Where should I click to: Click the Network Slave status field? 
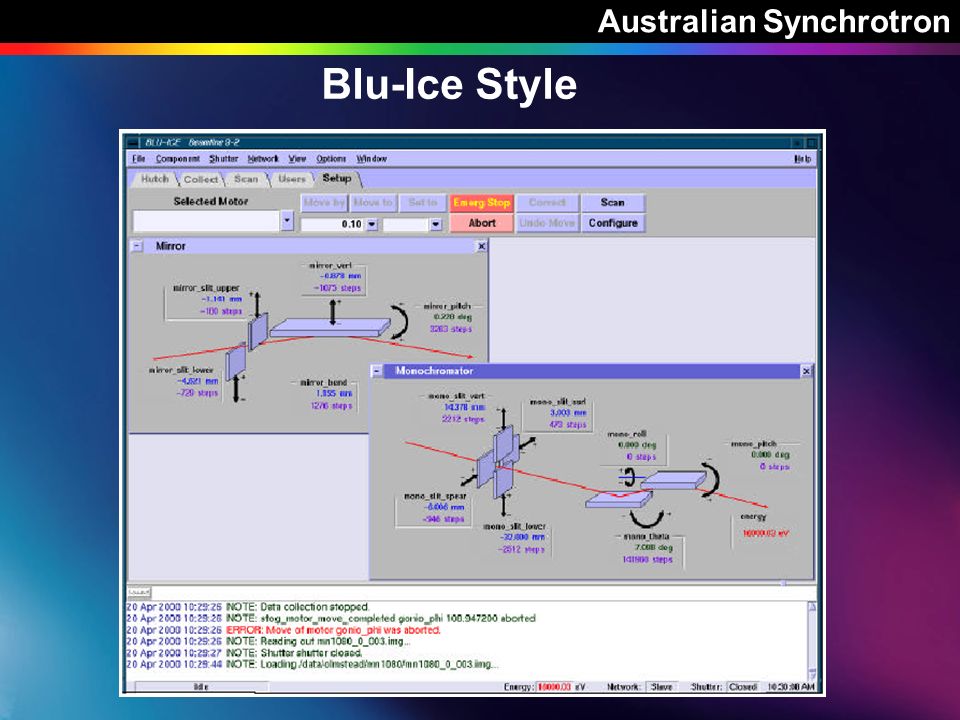pyautogui.click(x=662, y=687)
